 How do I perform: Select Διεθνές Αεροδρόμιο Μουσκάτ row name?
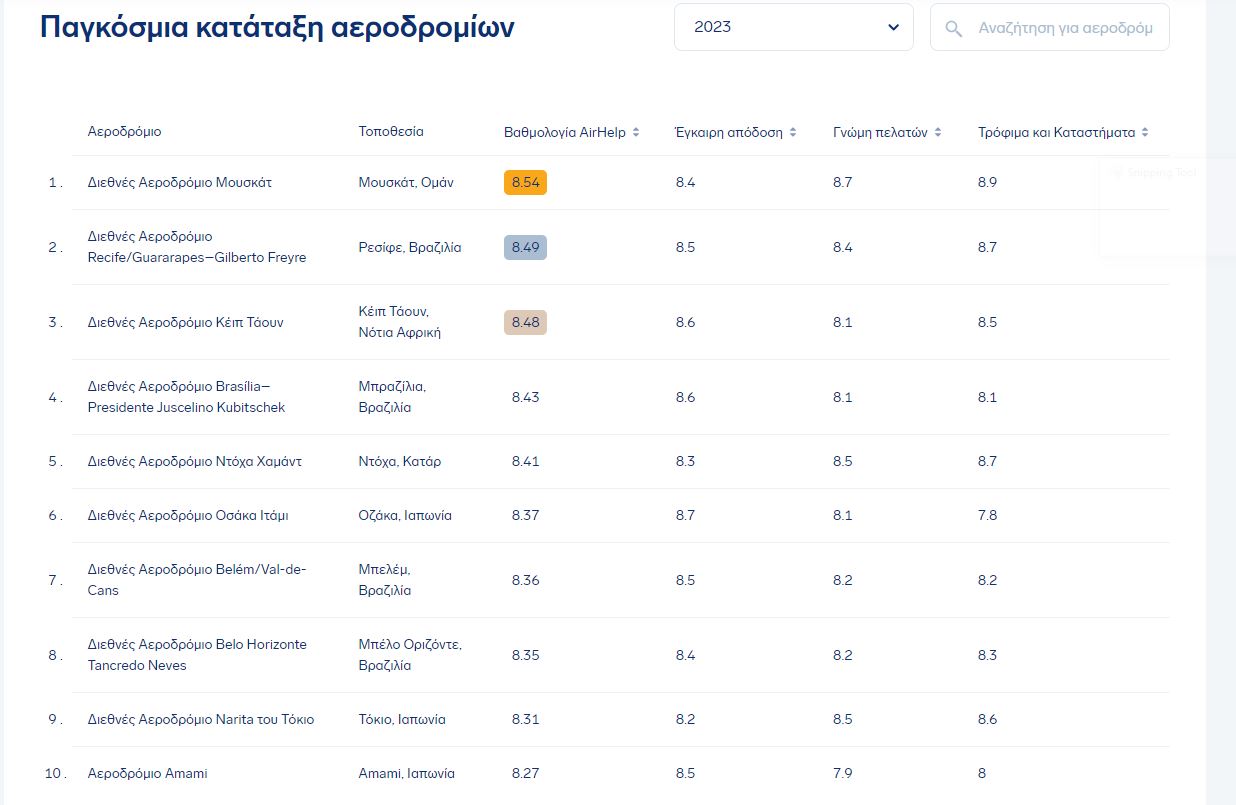(180, 183)
